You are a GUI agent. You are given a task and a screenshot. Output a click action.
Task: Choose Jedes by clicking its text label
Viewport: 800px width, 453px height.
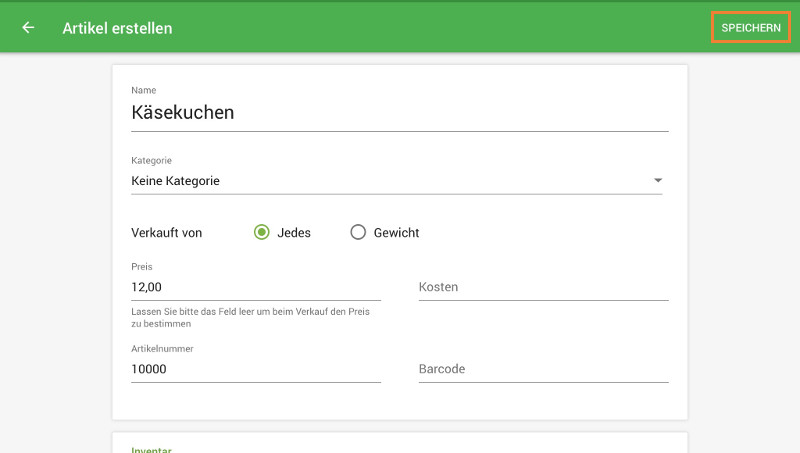[x=294, y=233]
